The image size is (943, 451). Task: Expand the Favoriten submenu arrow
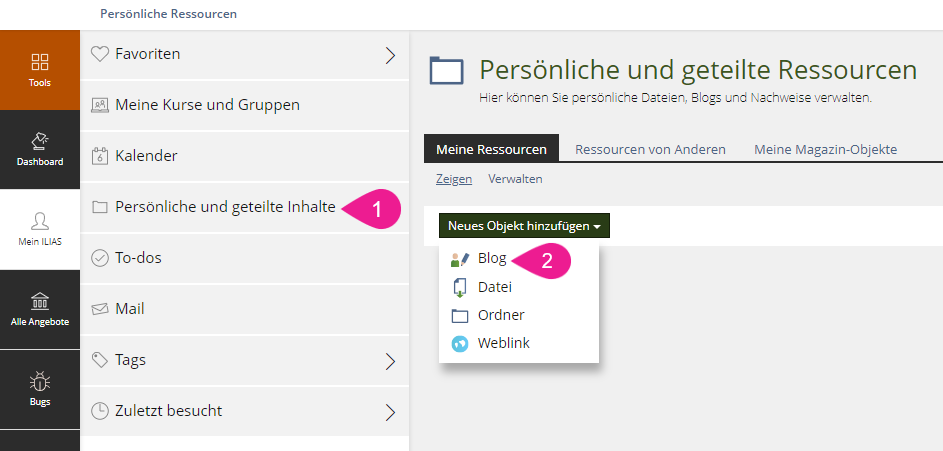click(x=390, y=55)
